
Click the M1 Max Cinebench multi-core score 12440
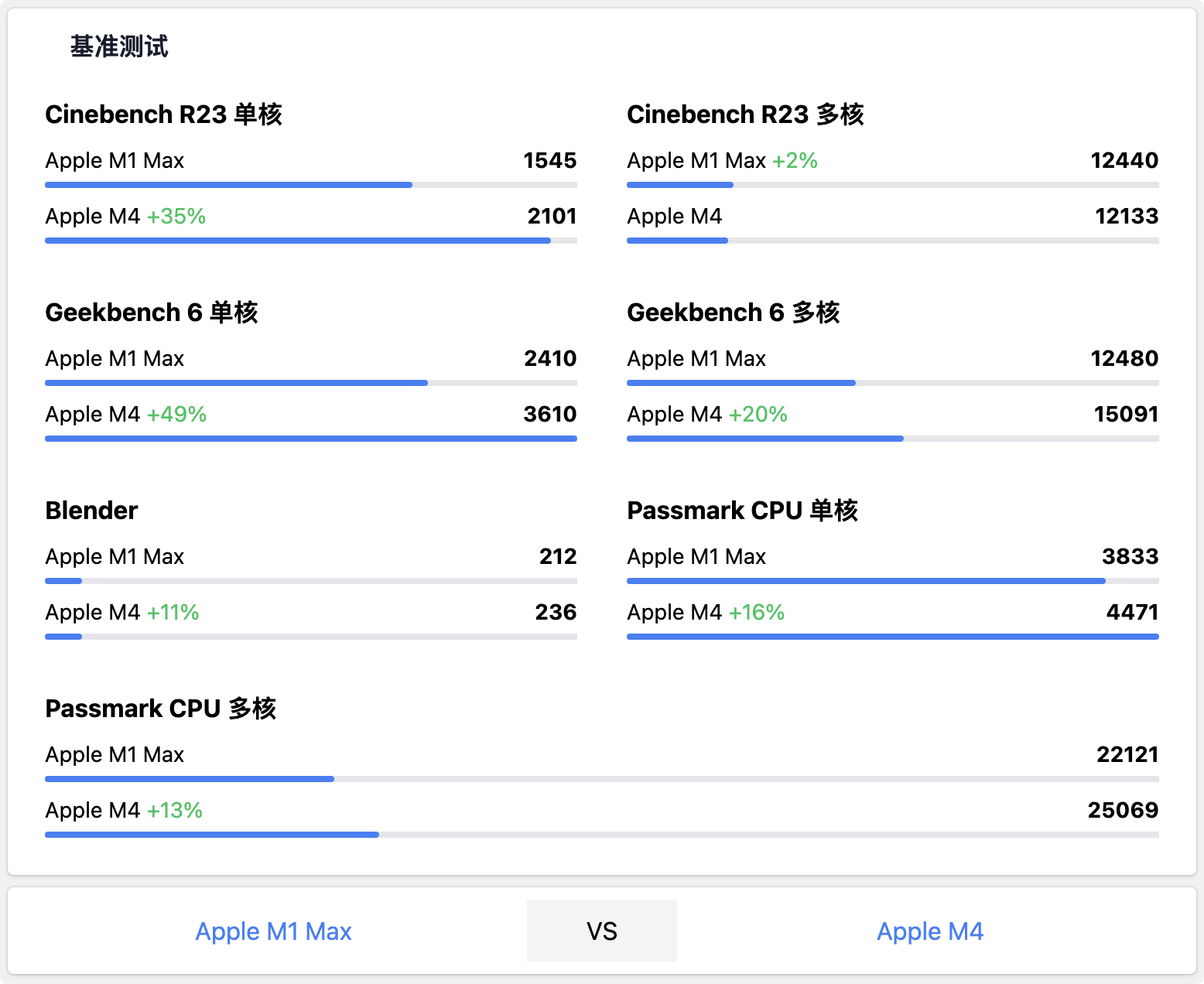pos(1124,161)
